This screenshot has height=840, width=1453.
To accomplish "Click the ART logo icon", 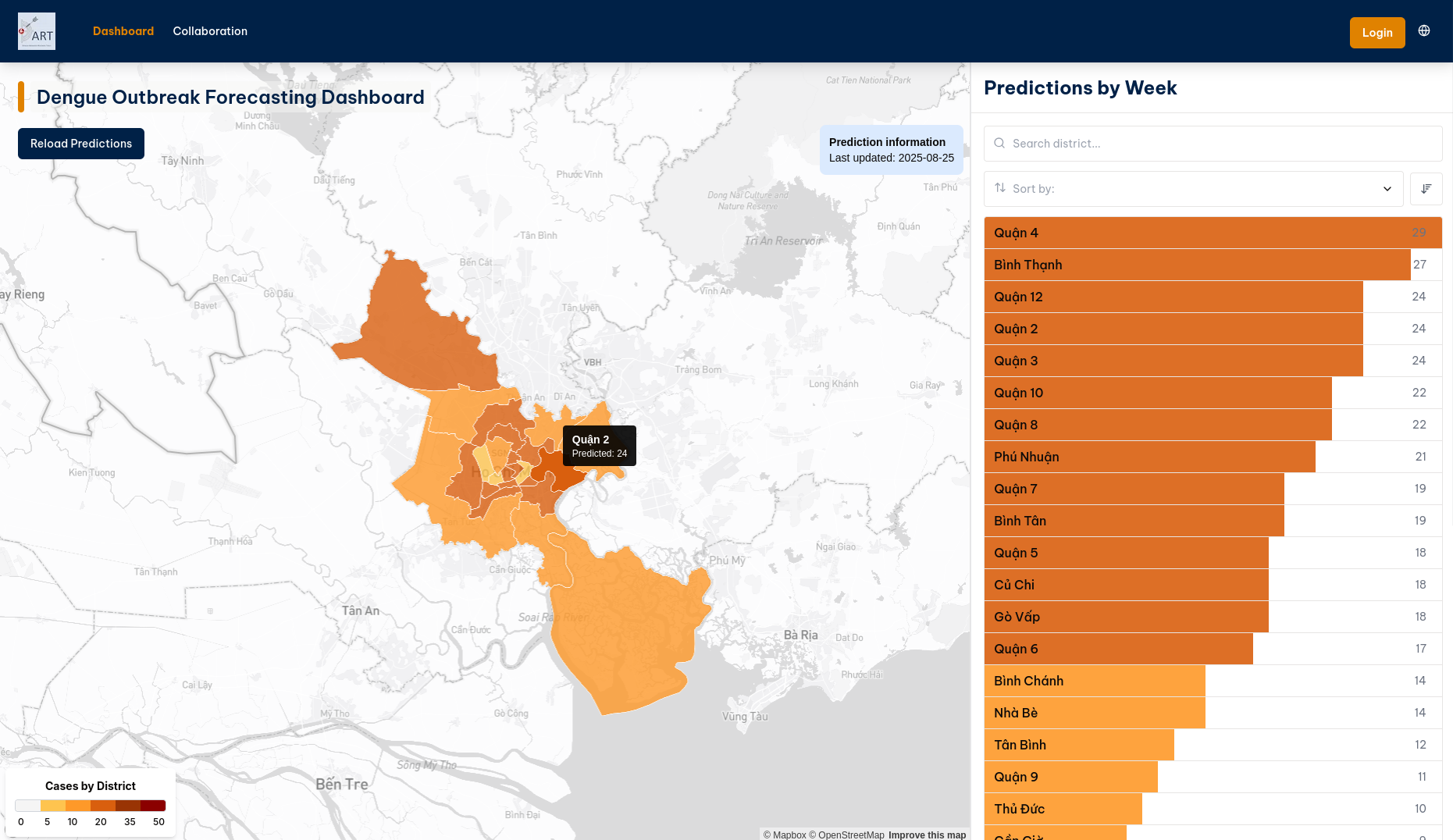I will (x=37, y=31).
